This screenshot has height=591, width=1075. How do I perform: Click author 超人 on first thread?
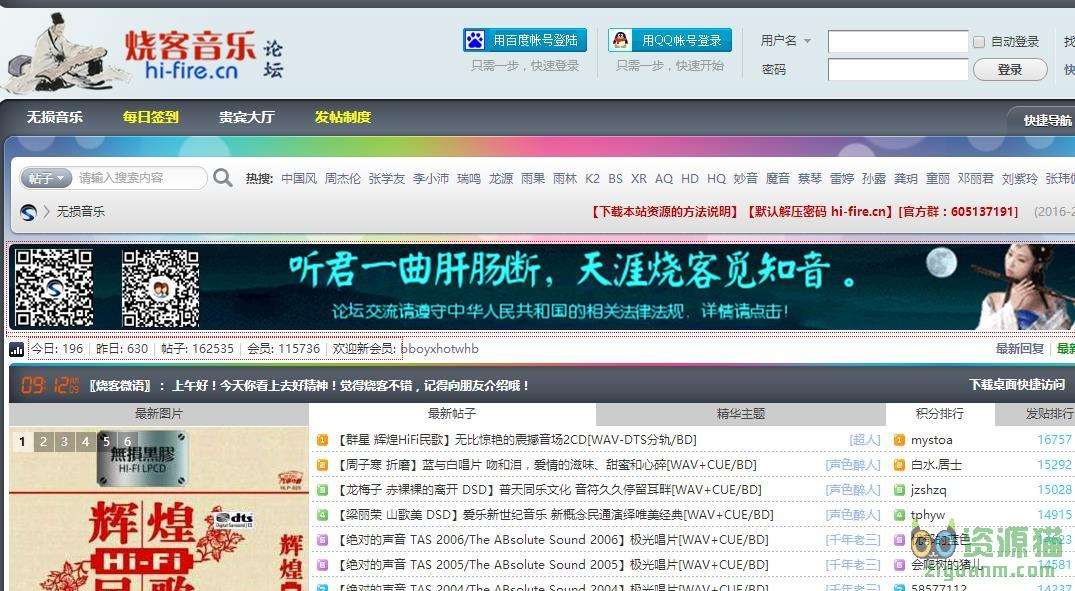[x=865, y=440]
